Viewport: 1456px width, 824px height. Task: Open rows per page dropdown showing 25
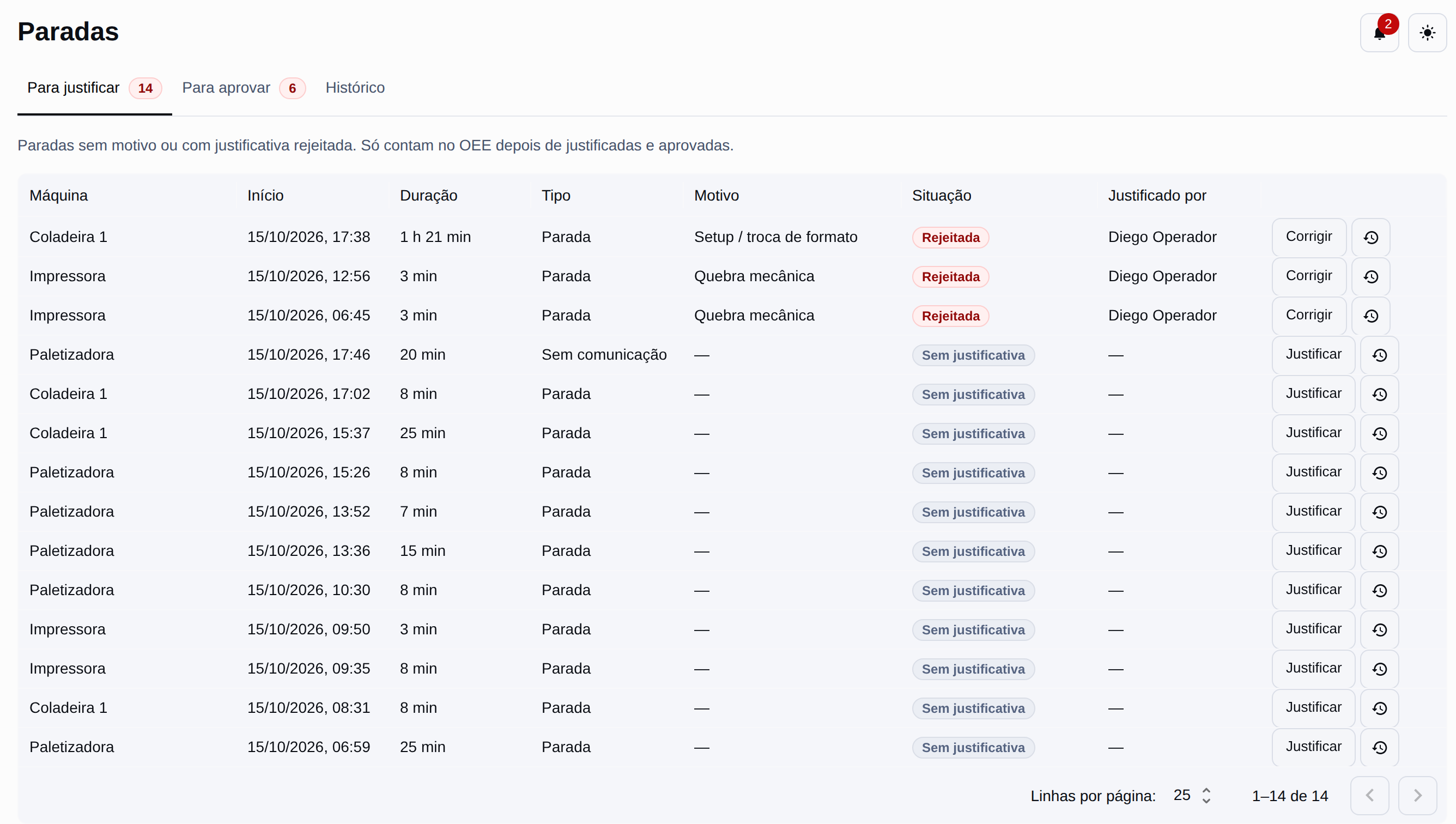tap(1192, 796)
